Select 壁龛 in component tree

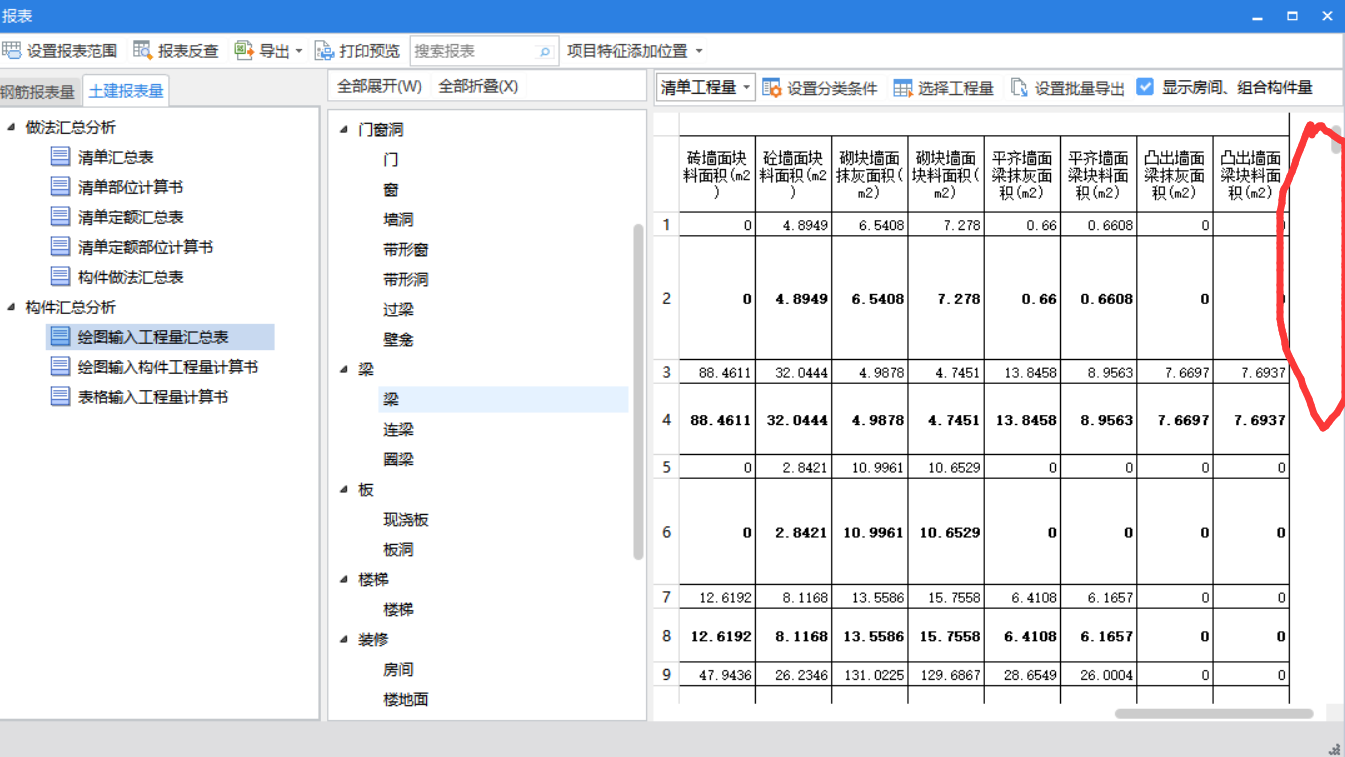pyautogui.click(x=398, y=339)
